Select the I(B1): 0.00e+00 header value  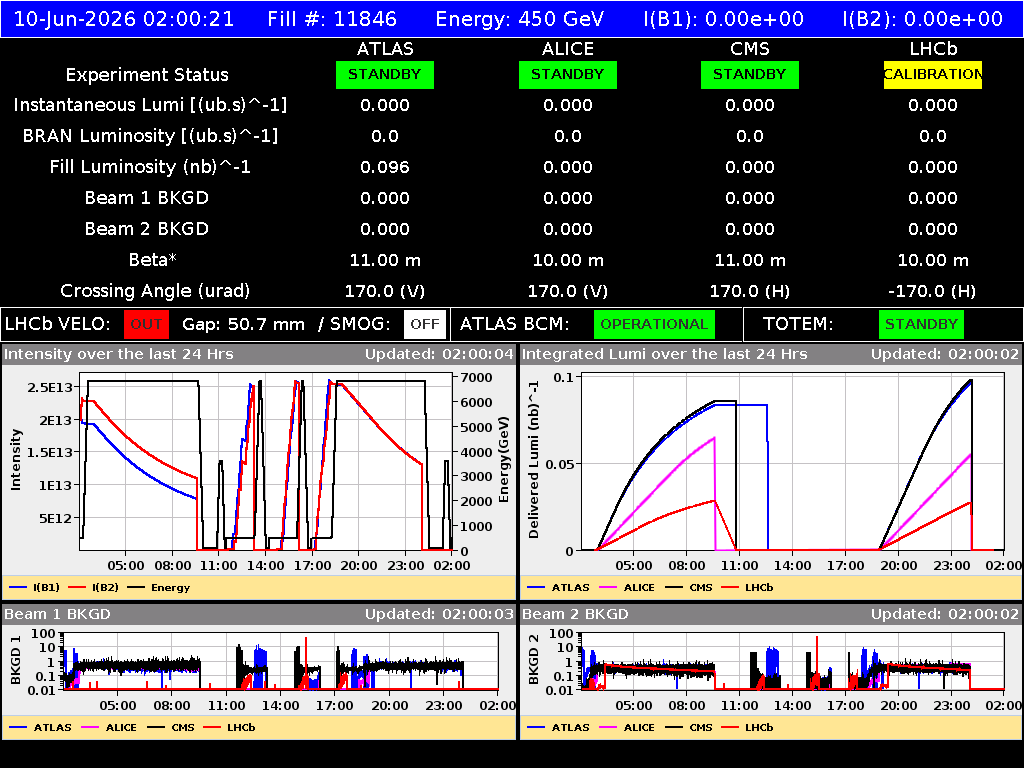pos(724,18)
